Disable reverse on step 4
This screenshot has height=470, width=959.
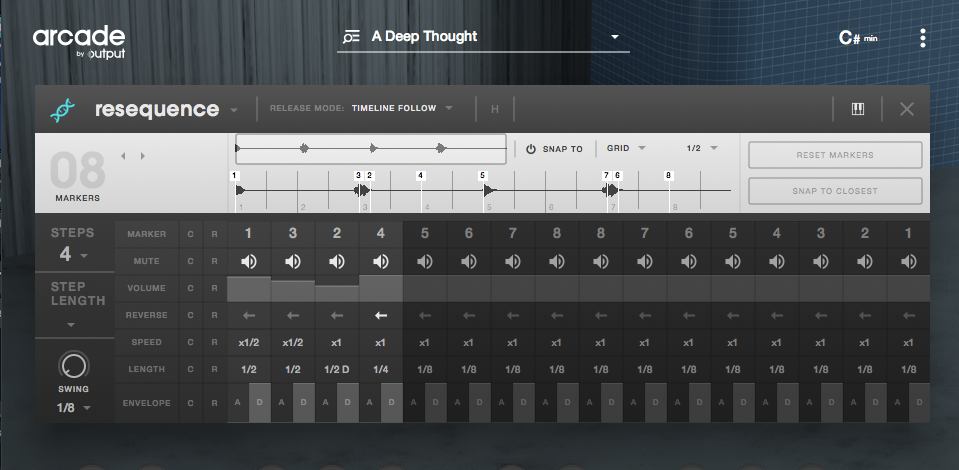pos(380,315)
